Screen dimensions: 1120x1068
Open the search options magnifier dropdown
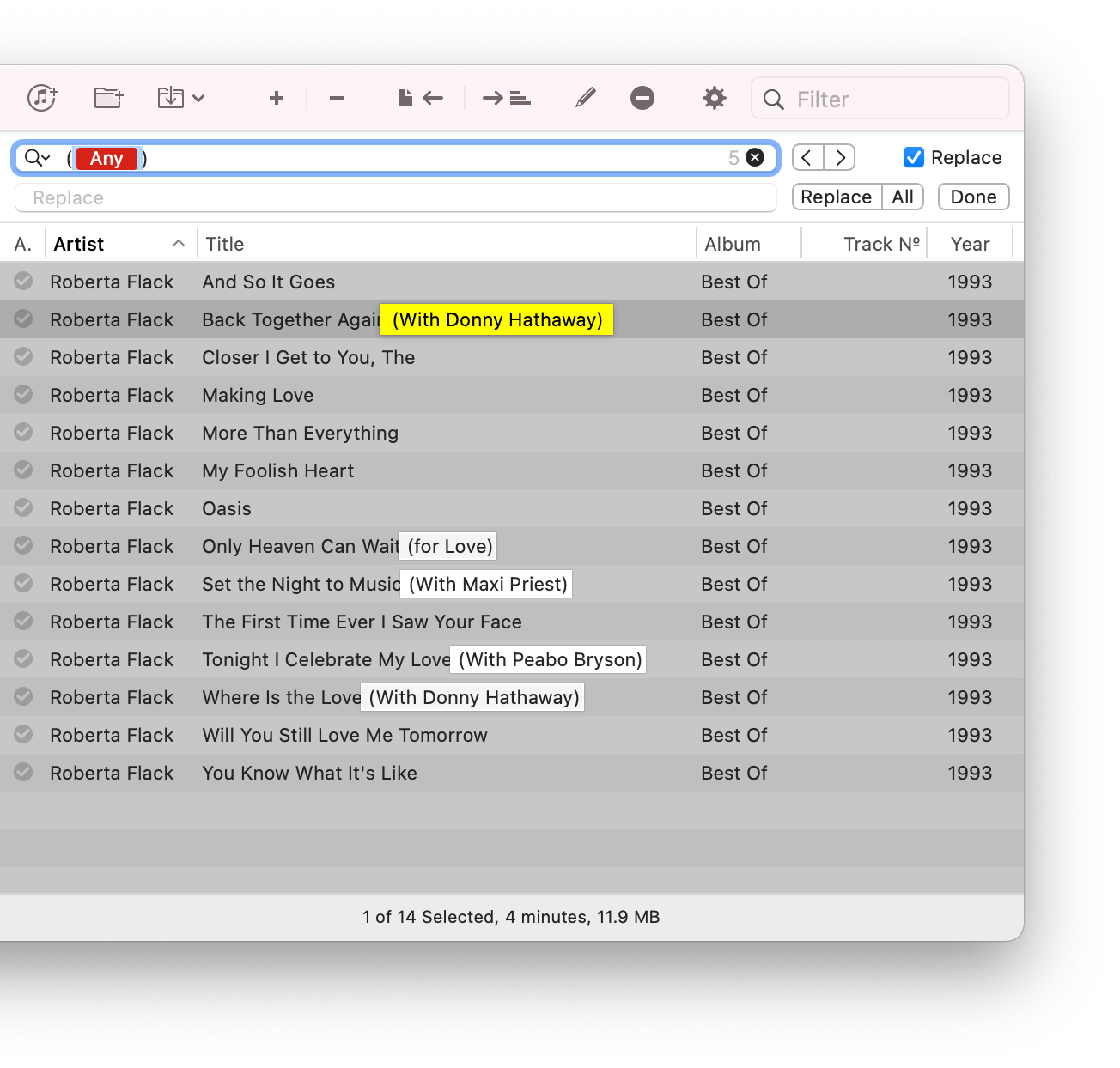click(36, 158)
